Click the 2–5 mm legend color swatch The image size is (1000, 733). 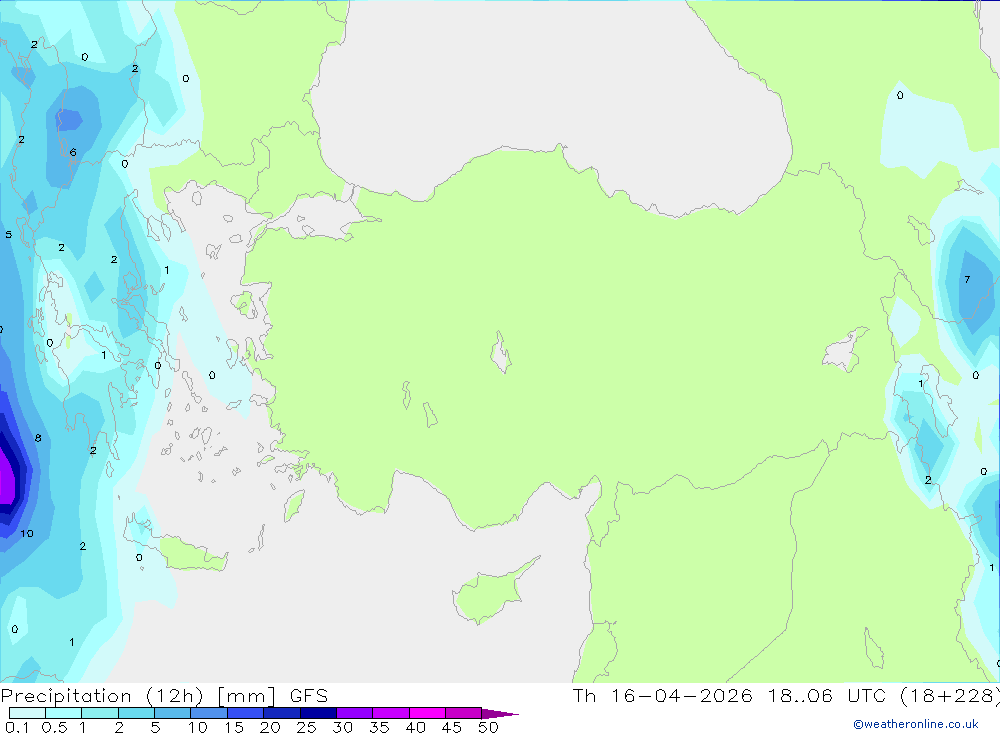click(x=136, y=713)
